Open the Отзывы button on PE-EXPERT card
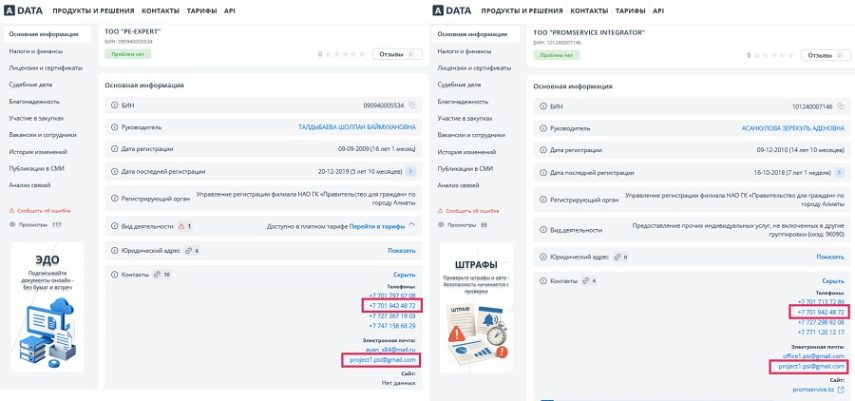855x401 pixels. 396,54
